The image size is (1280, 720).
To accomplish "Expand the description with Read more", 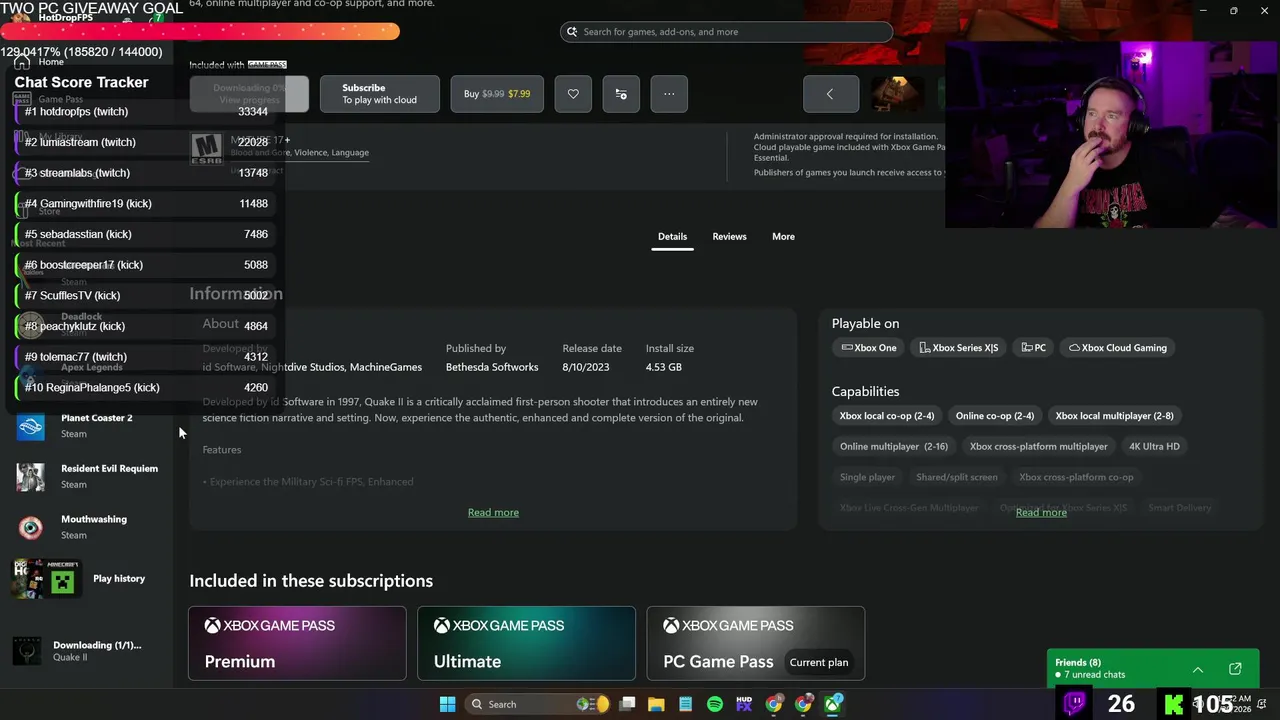I will tap(493, 512).
